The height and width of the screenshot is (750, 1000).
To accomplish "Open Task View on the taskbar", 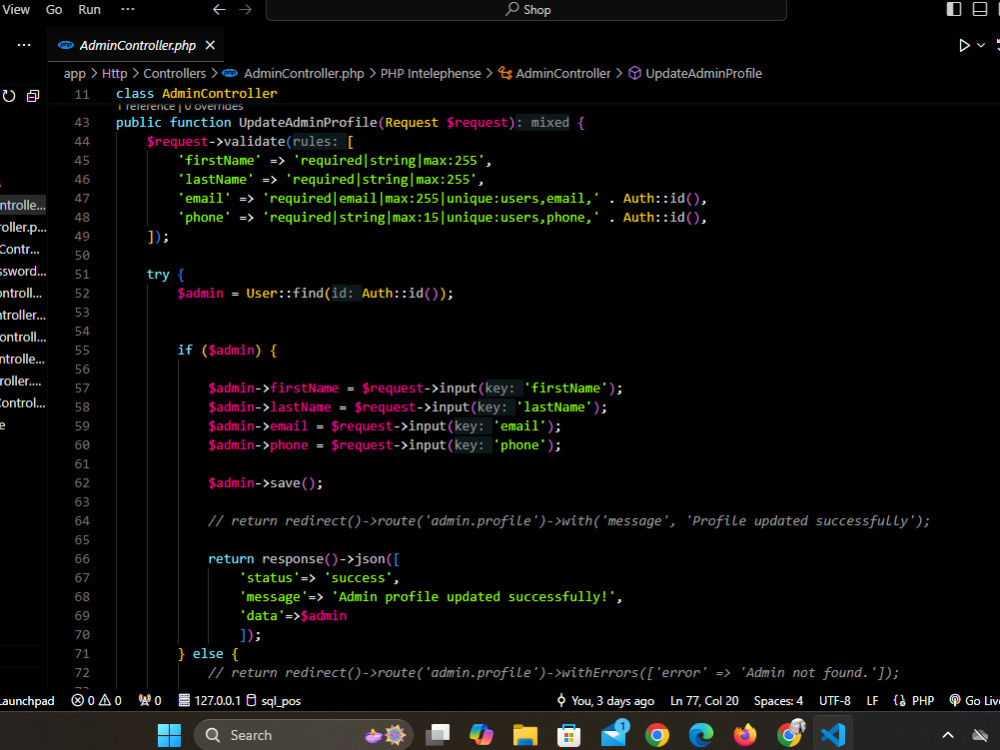I will coord(438,735).
